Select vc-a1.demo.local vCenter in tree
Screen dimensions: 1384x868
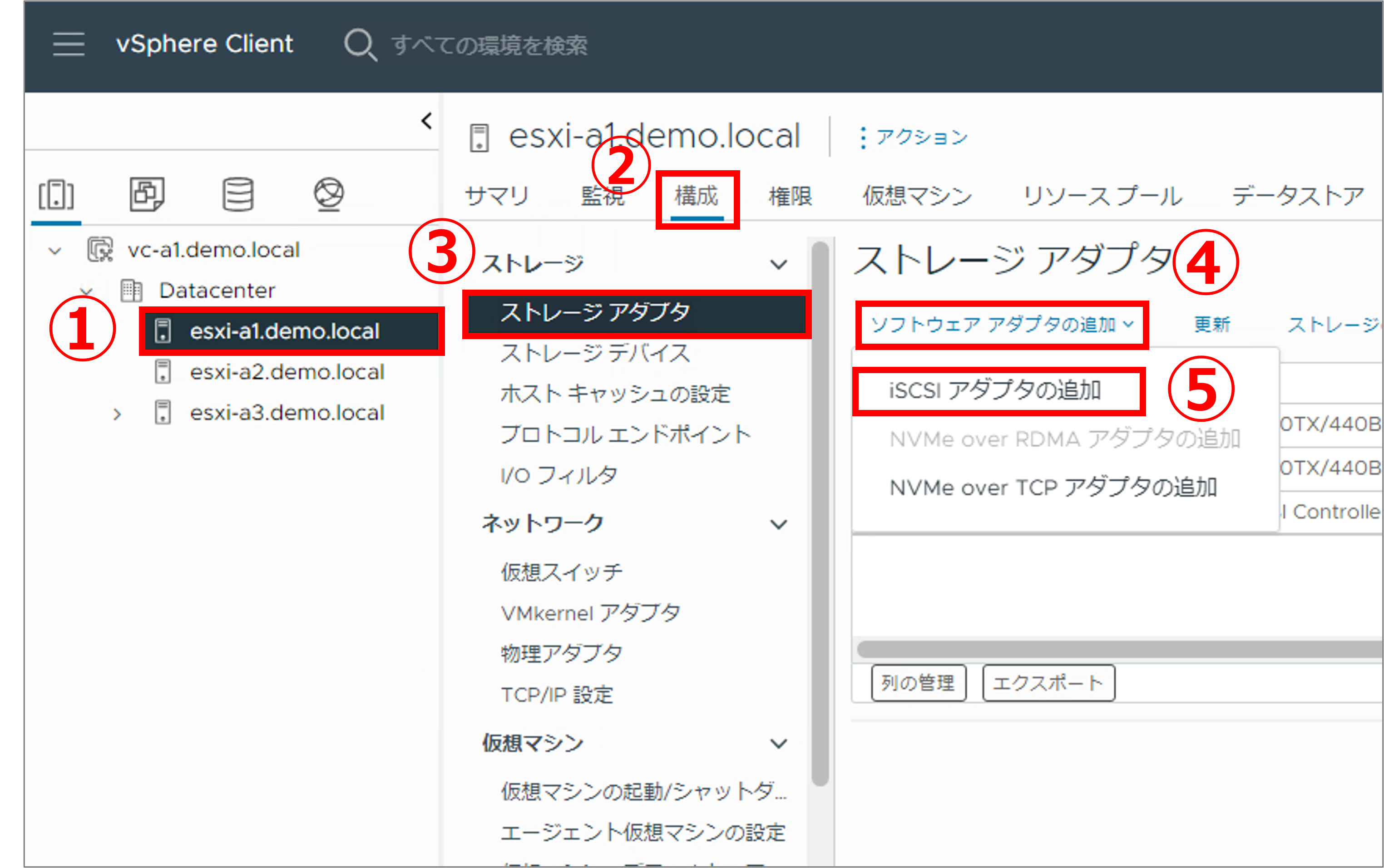point(213,250)
